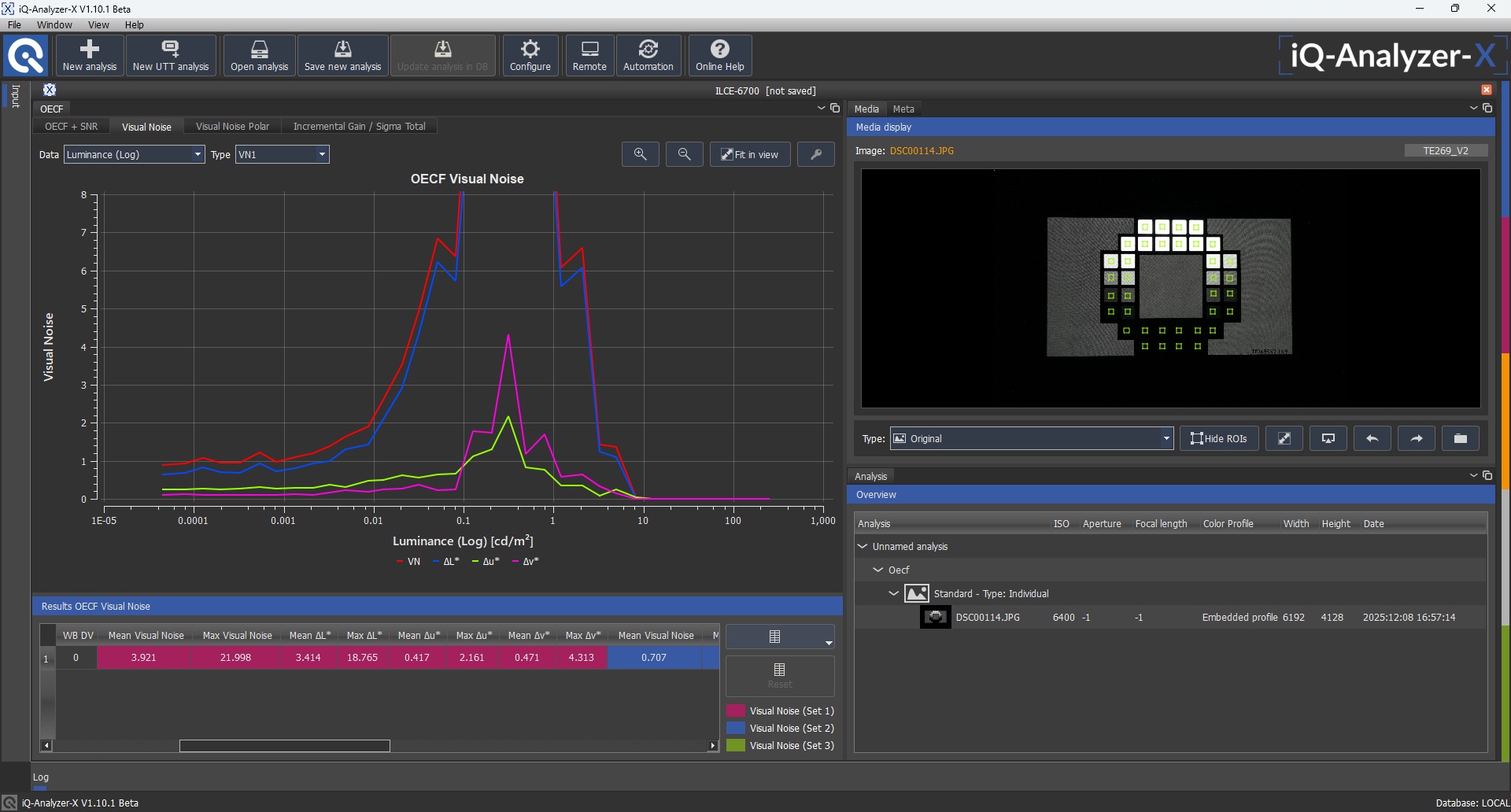
Task: Select the DSC00114.JPG thumbnail in Analysis tree
Action: coord(936,618)
